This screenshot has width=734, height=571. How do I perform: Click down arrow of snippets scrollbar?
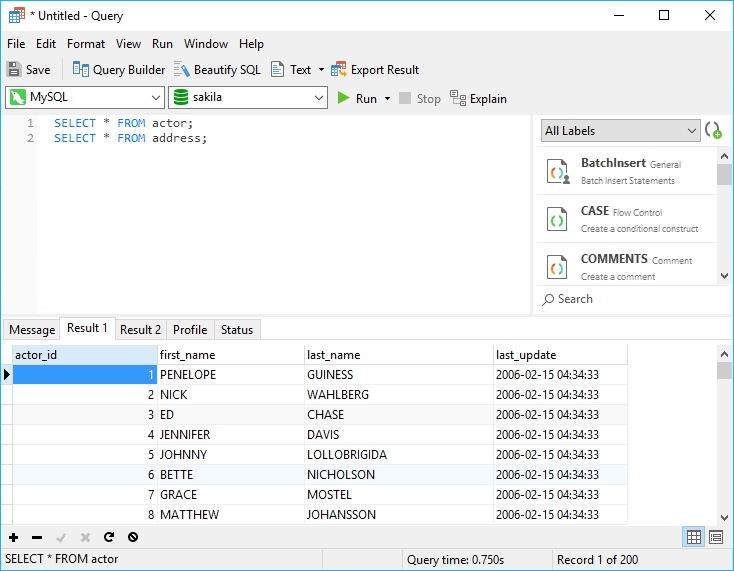[724, 276]
